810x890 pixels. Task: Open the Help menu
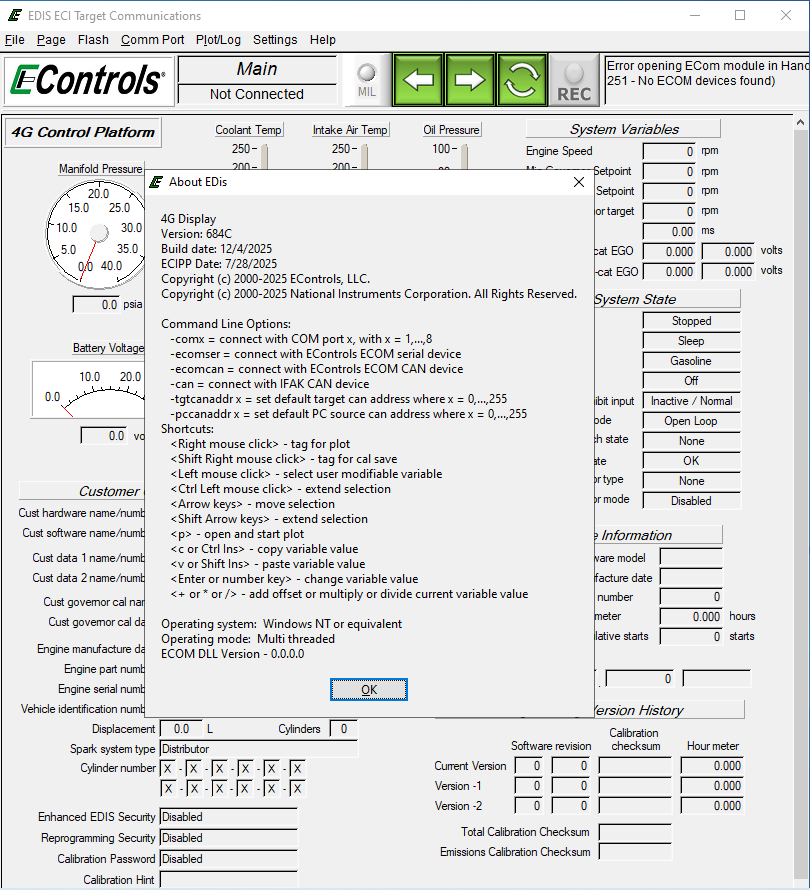(x=322, y=40)
